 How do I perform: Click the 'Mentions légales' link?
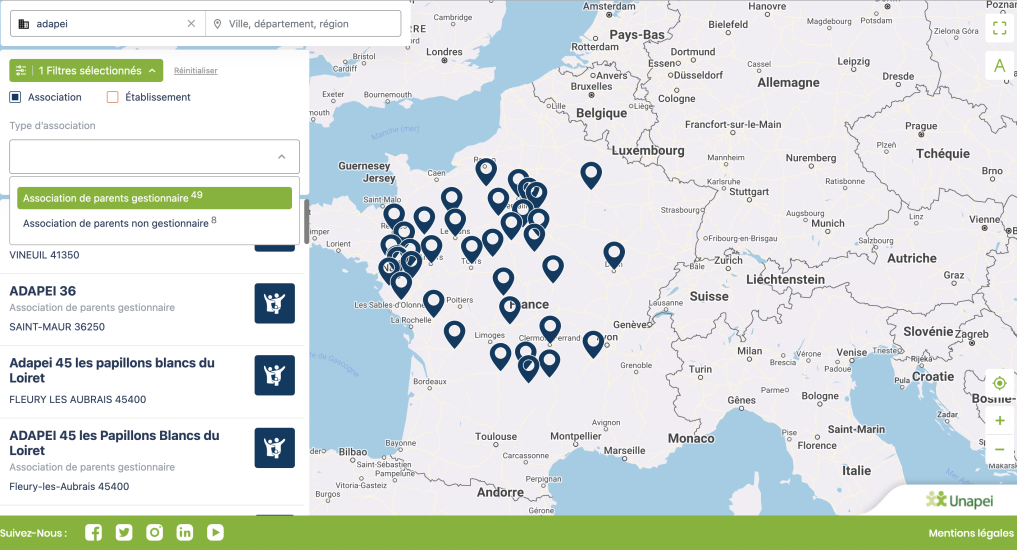(x=971, y=533)
